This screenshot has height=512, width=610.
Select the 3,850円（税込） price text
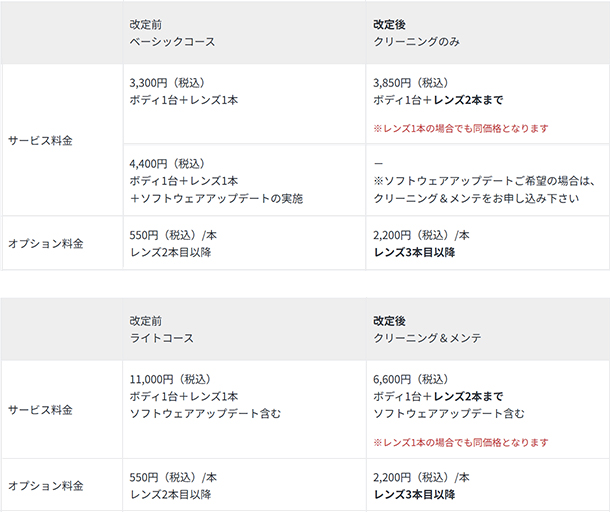coord(410,82)
